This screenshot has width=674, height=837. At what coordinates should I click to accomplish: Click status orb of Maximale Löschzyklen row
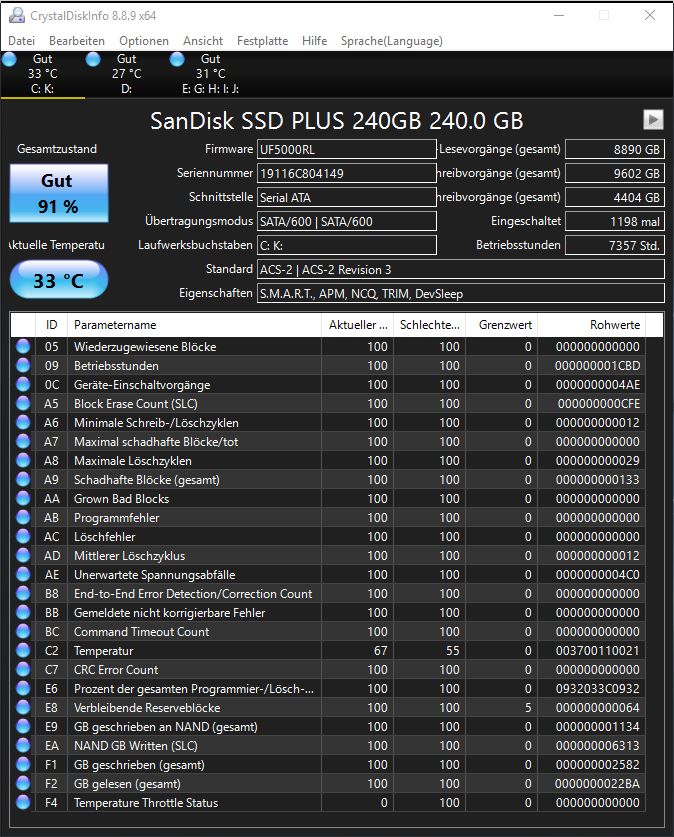tap(23, 461)
